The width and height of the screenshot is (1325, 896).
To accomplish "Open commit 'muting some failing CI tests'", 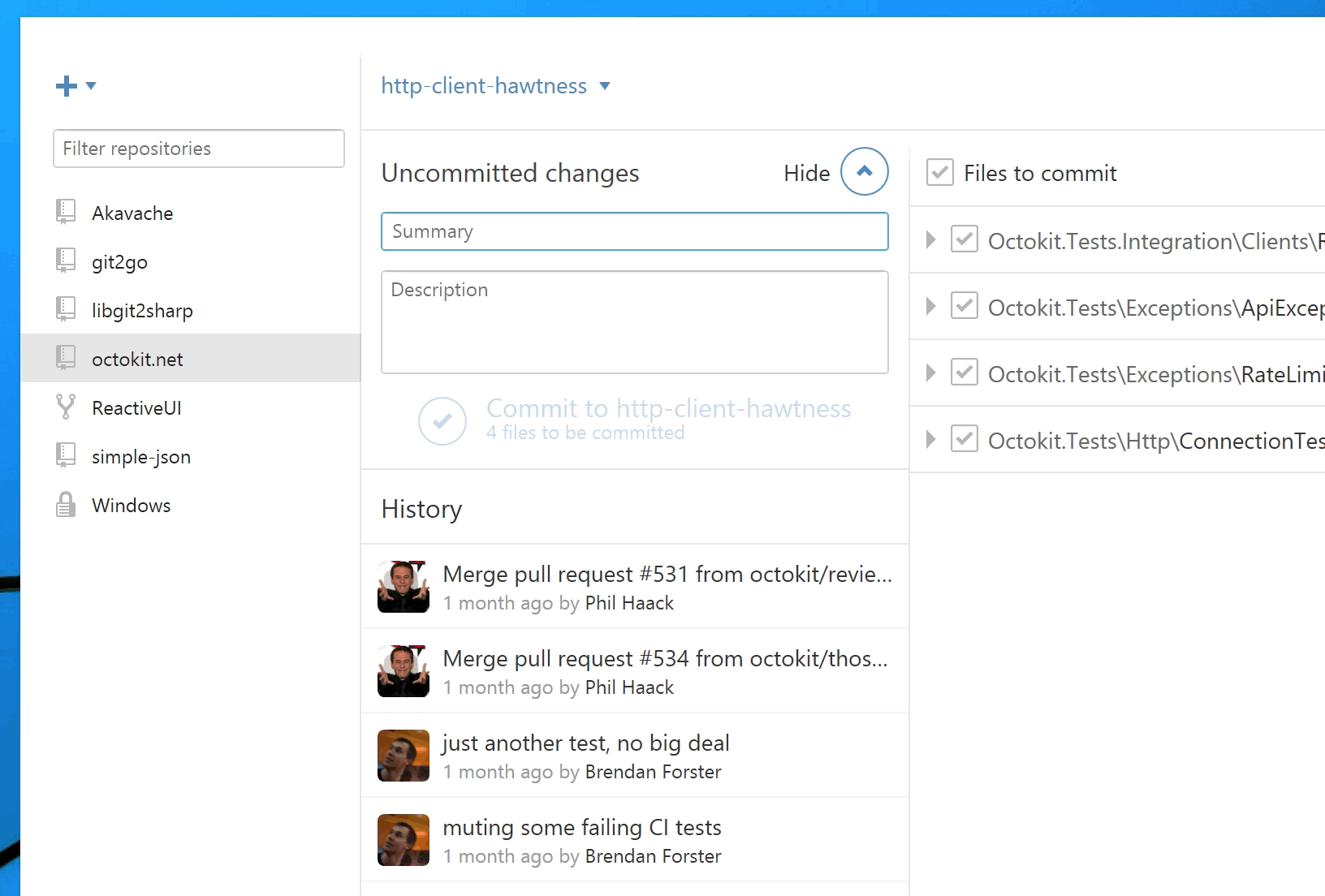I will pyautogui.click(x=635, y=840).
